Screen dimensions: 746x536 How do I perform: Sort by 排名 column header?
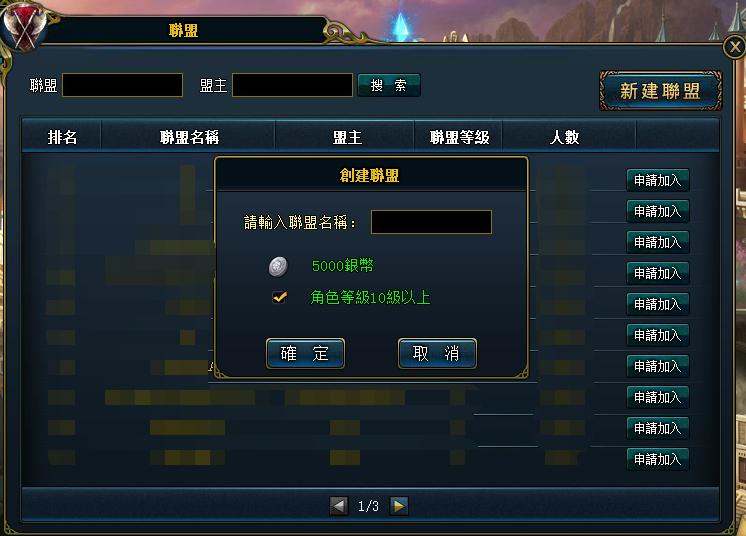click(62, 137)
